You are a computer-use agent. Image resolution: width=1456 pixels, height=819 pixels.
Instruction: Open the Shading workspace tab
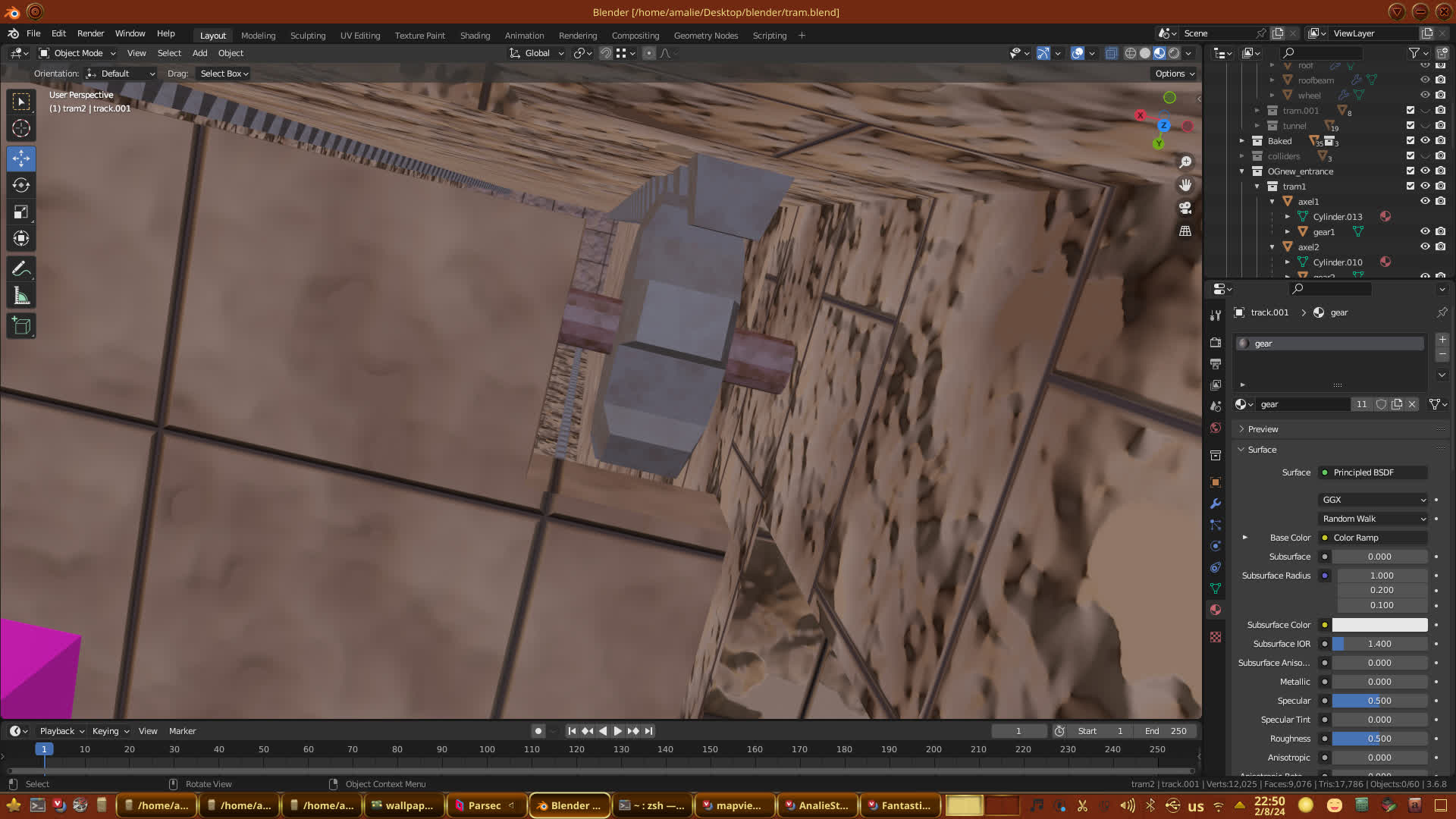(x=475, y=36)
